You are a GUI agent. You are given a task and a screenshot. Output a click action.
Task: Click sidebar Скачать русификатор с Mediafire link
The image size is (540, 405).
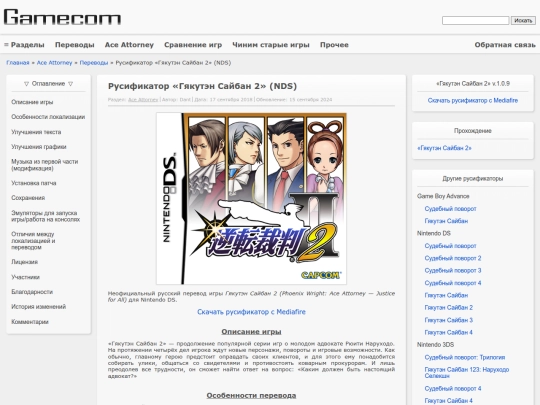pyautogui.click(x=473, y=101)
